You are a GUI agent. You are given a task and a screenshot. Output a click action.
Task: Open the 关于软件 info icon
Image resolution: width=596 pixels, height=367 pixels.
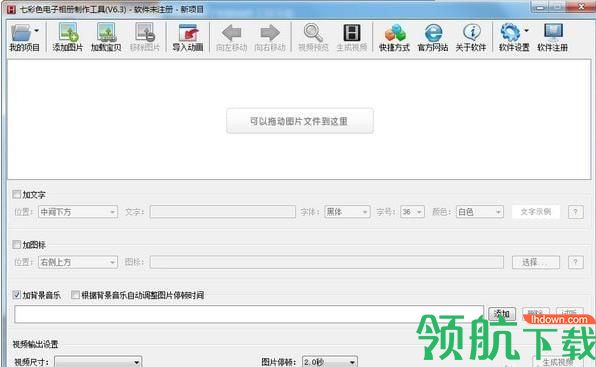point(472,33)
